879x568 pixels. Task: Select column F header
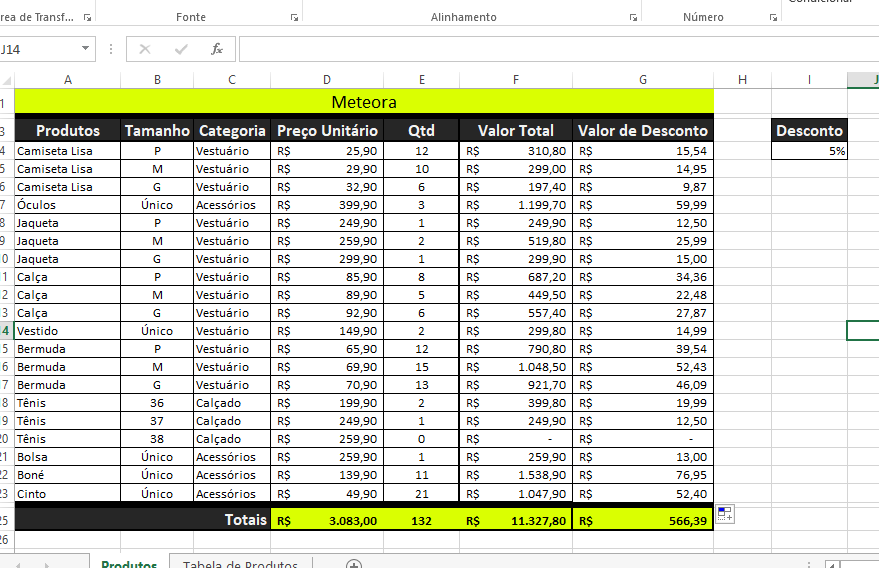point(516,80)
